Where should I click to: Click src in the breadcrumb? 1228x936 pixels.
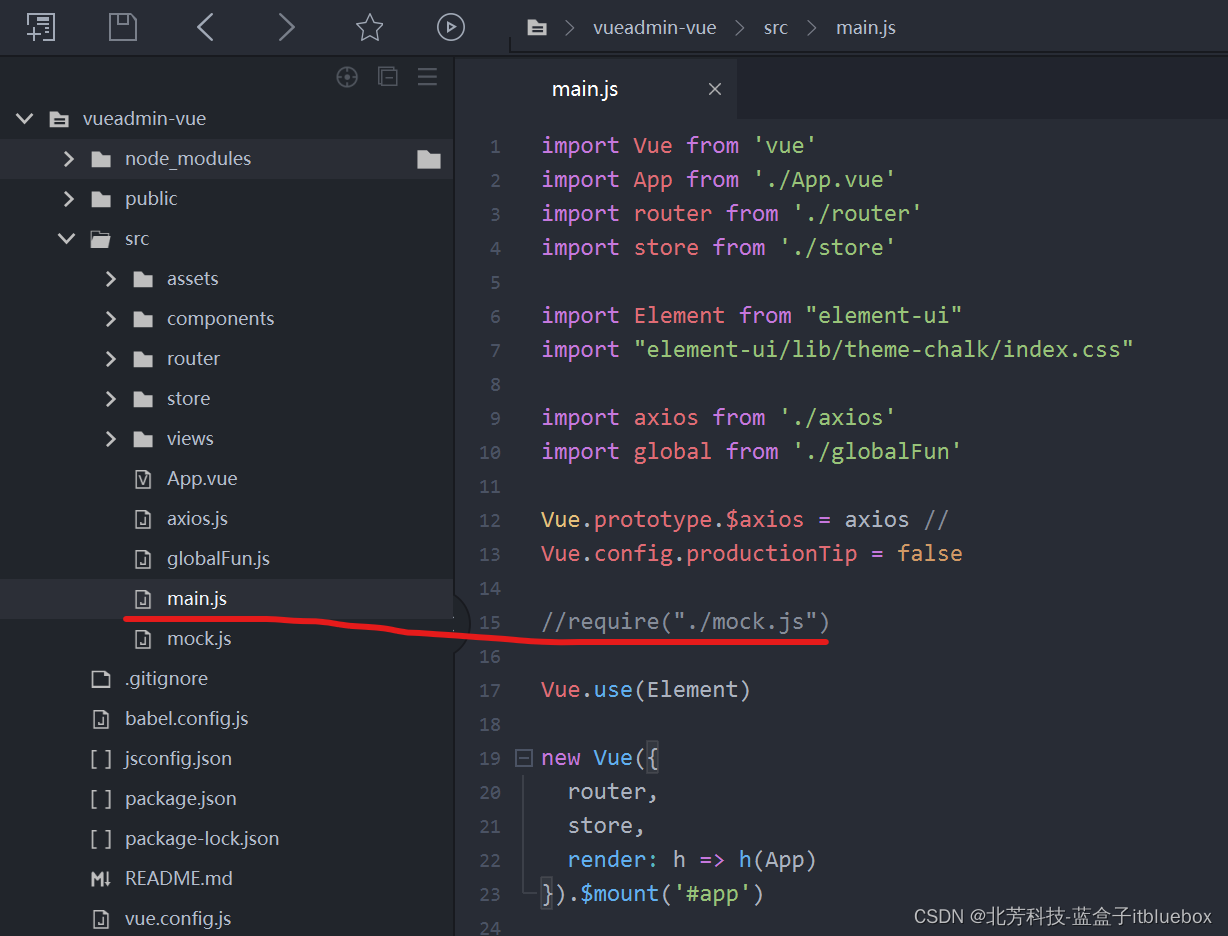(776, 28)
